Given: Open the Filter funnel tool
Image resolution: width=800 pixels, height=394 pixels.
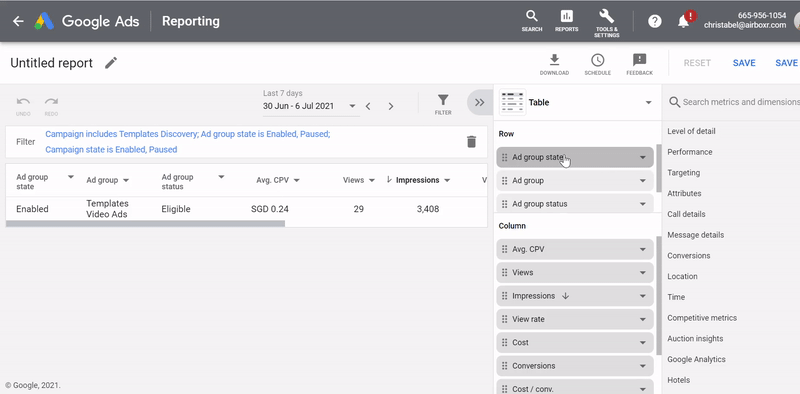Looking at the screenshot, I should tap(443, 104).
